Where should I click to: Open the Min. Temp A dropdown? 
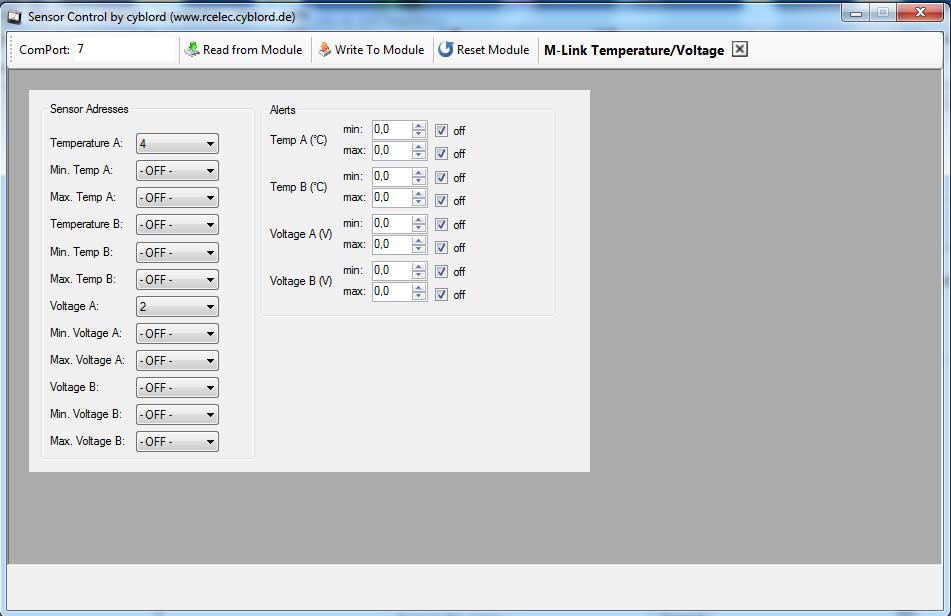(x=177, y=171)
